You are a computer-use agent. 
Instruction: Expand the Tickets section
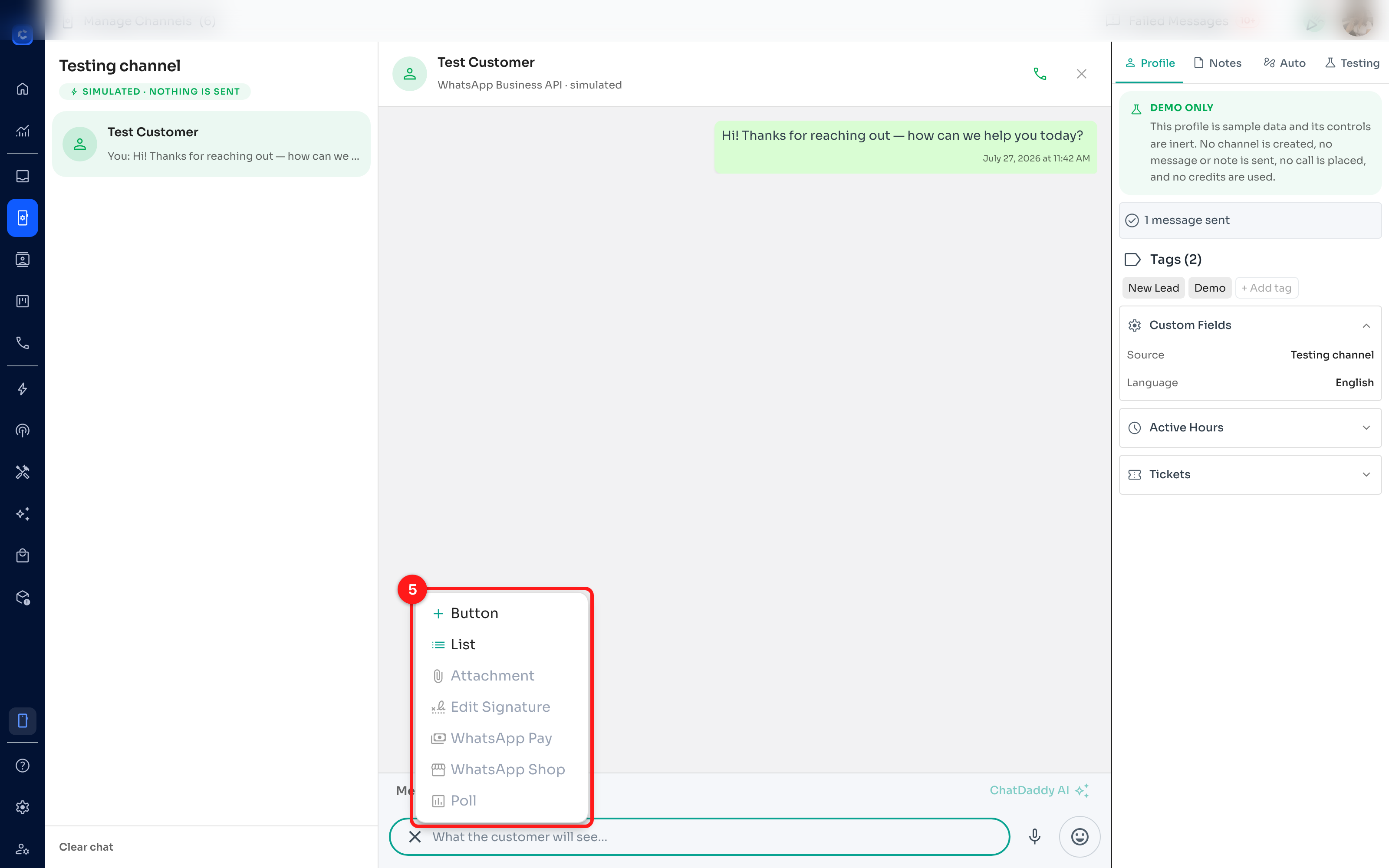(1250, 475)
